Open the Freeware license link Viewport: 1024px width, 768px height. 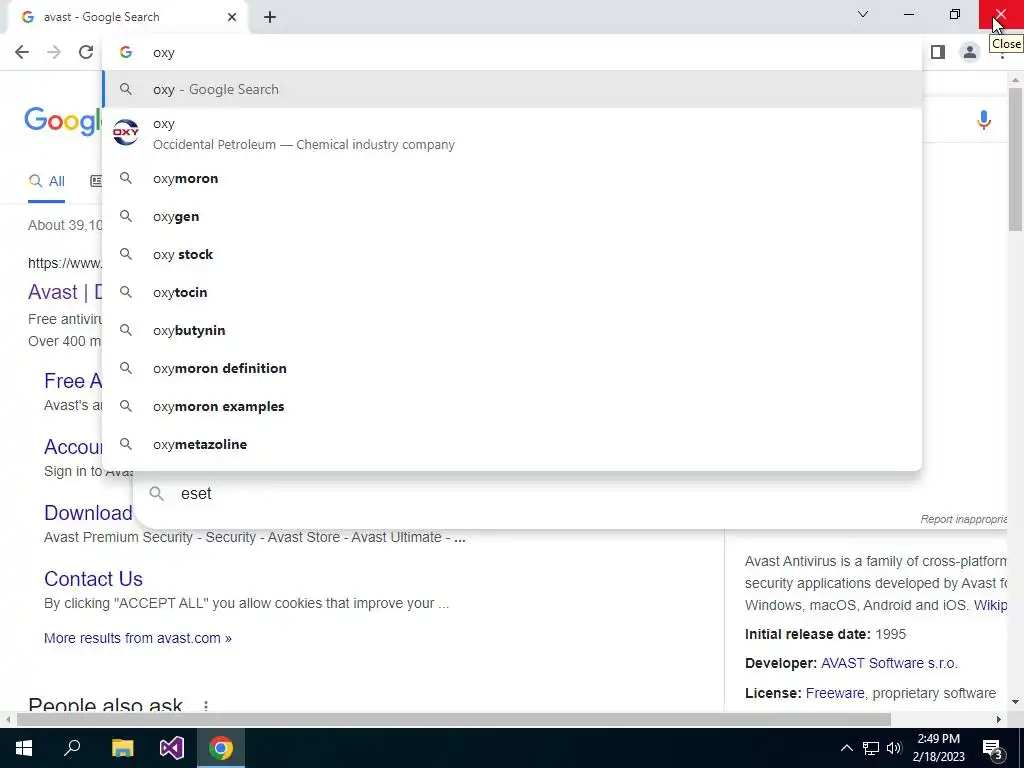pos(835,693)
